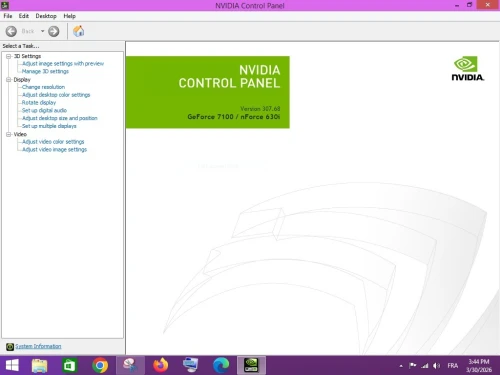Select Adjust desktop size and position
The image size is (500, 375).
(60, 118)
